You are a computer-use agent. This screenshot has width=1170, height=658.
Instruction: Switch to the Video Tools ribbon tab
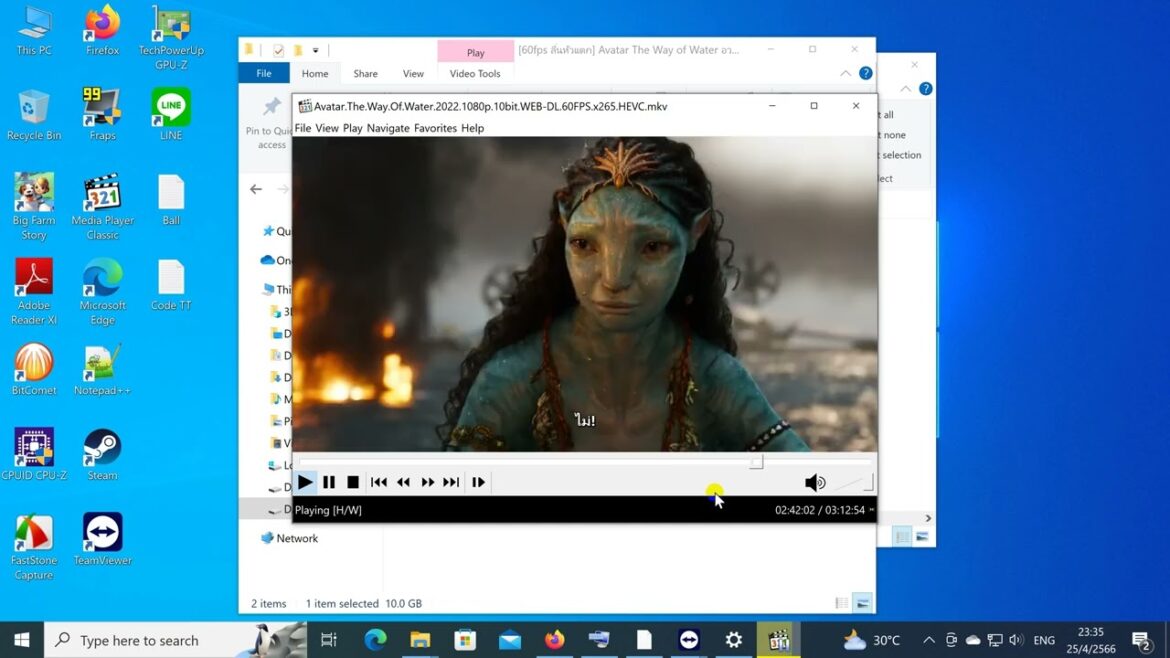[x=475, y=74]
